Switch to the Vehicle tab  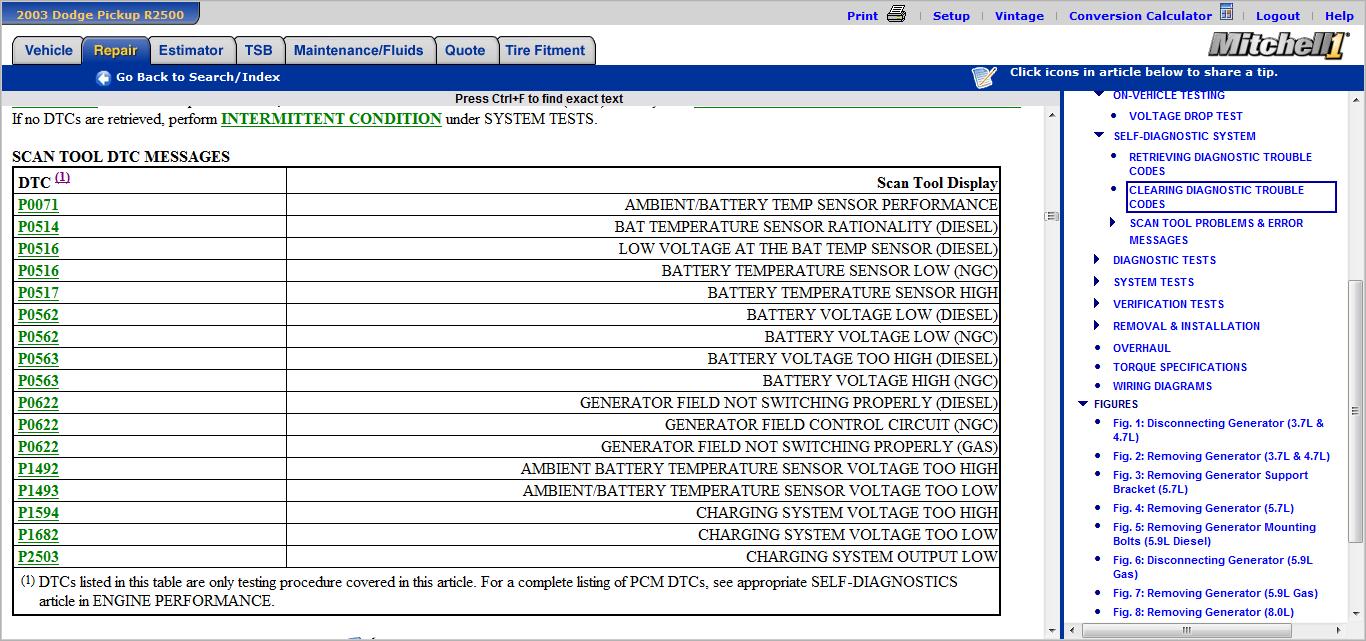[48, 51]
